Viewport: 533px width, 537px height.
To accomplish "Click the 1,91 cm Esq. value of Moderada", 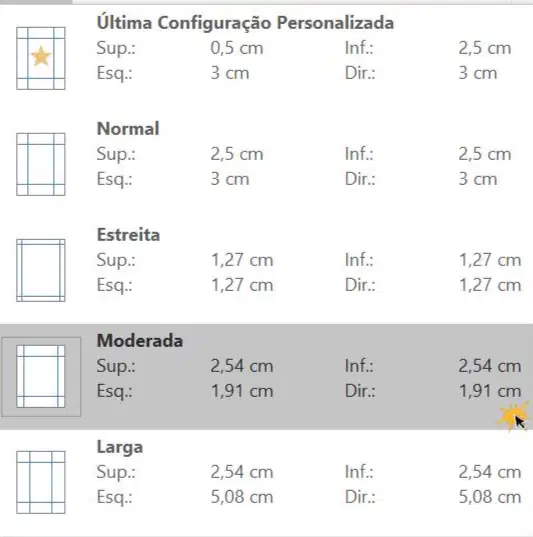I will click(x=242, y=391).
